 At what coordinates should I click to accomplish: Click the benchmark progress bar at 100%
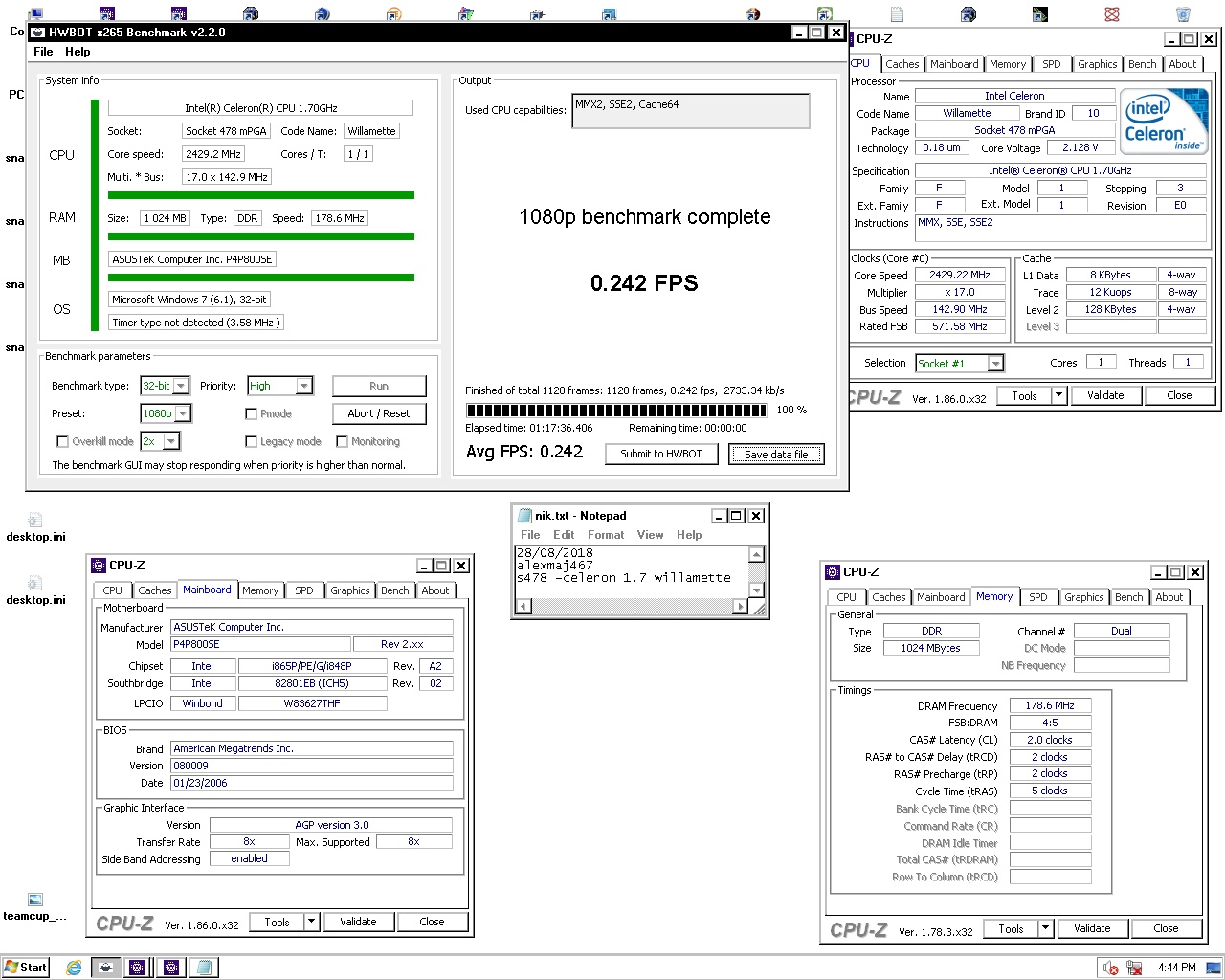(x=616, y=410)
